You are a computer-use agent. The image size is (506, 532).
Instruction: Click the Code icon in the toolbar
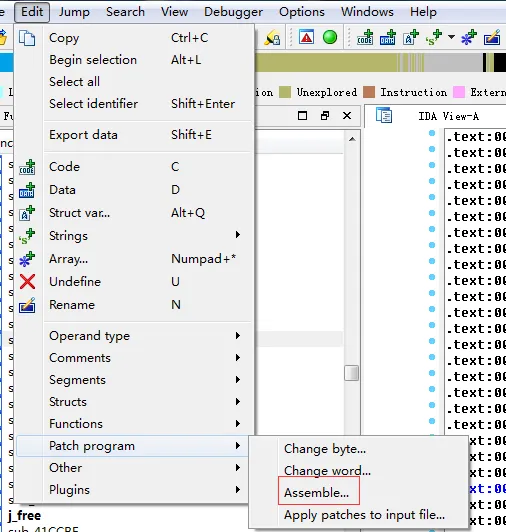point(365,38)
